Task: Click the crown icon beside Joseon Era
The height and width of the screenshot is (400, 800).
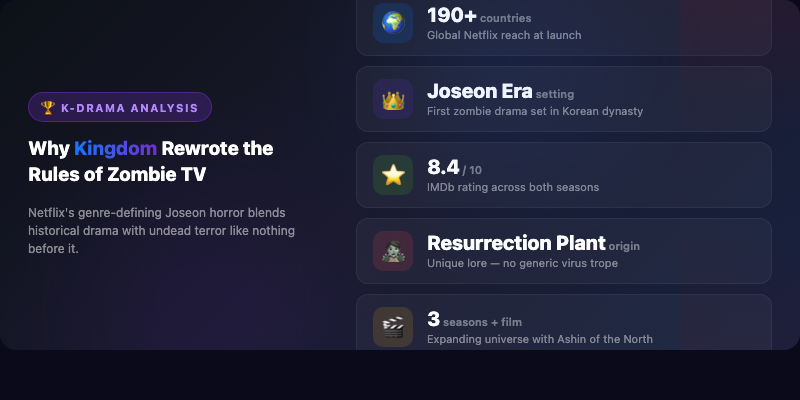Action: (x=393, y=99)
